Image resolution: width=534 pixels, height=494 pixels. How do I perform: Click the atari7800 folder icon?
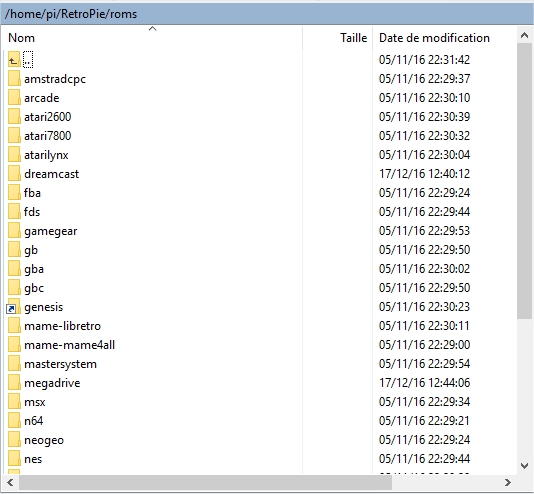pyautogui.click(x=14, y=136)
